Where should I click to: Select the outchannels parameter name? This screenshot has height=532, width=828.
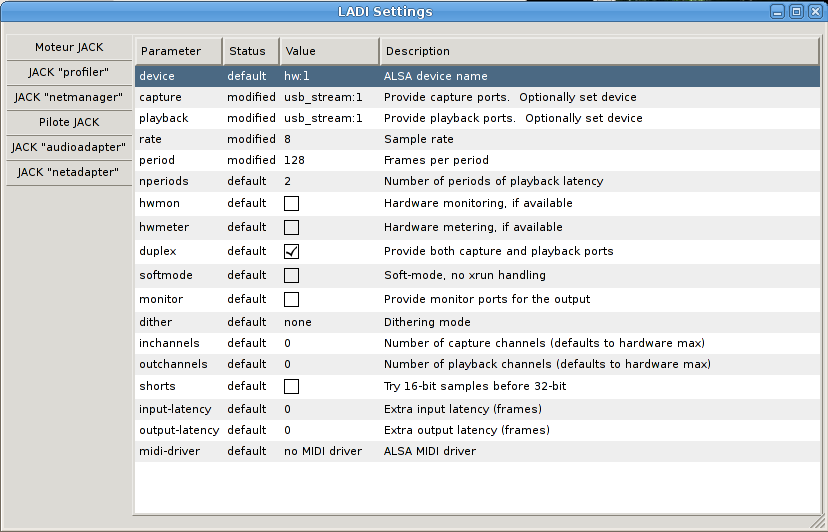pyautogui.click(x=173, y=365)
